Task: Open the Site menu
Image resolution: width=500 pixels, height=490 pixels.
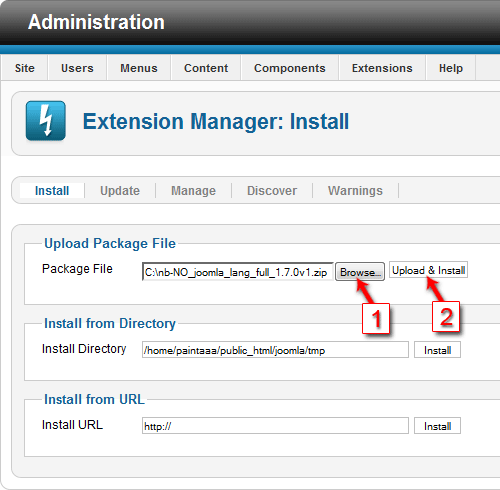Action: 25,68
